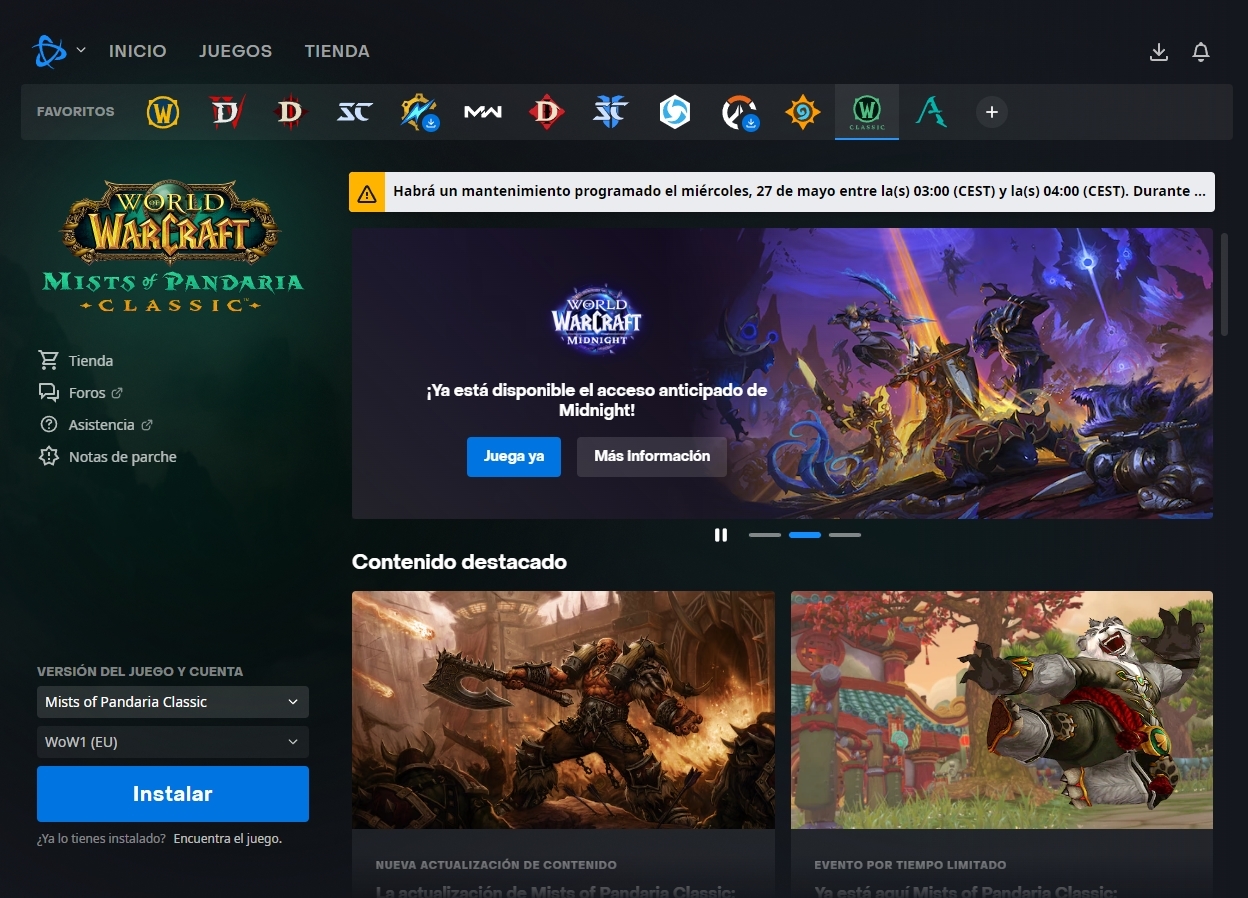Click the NUEVA ACTUALIZACIÓN DE CONTENIDO label
This screenshot has width=1248, height=898.
tap(496, 865)
